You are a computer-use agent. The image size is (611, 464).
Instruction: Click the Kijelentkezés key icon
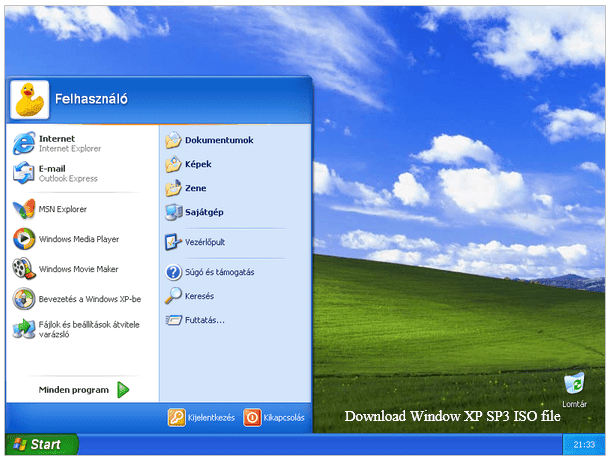177,417
